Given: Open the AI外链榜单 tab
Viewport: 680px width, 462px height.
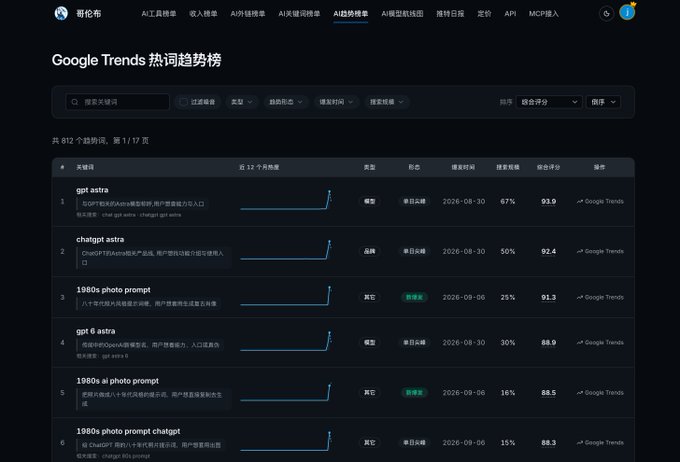Looking at the screenshot, I should tap(248, 13).
